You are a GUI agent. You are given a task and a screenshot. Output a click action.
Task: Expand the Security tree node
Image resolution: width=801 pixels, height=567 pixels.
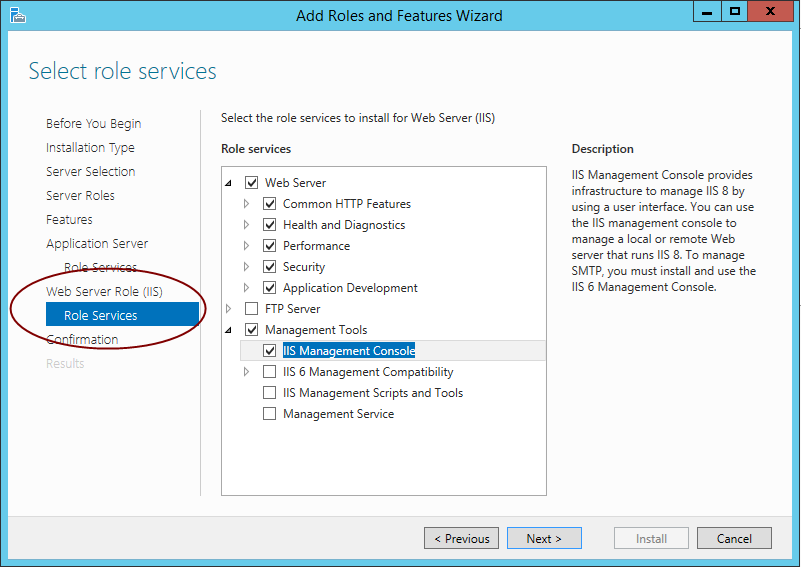(x=246, y=267)
